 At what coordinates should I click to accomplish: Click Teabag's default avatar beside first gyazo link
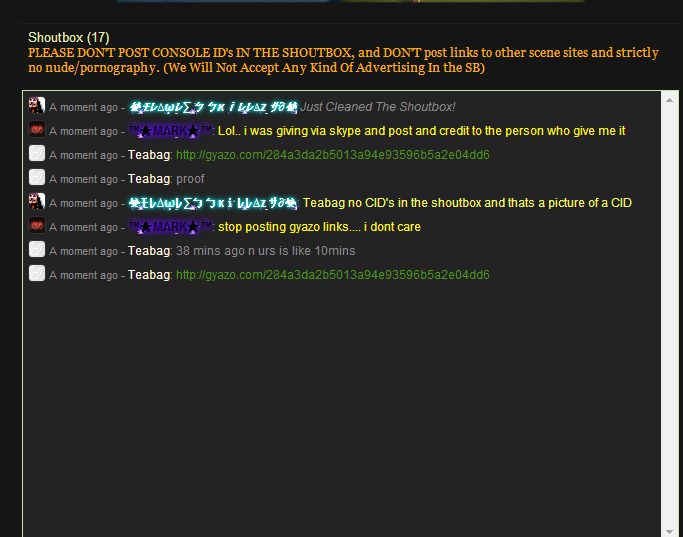tap(37, 153)
